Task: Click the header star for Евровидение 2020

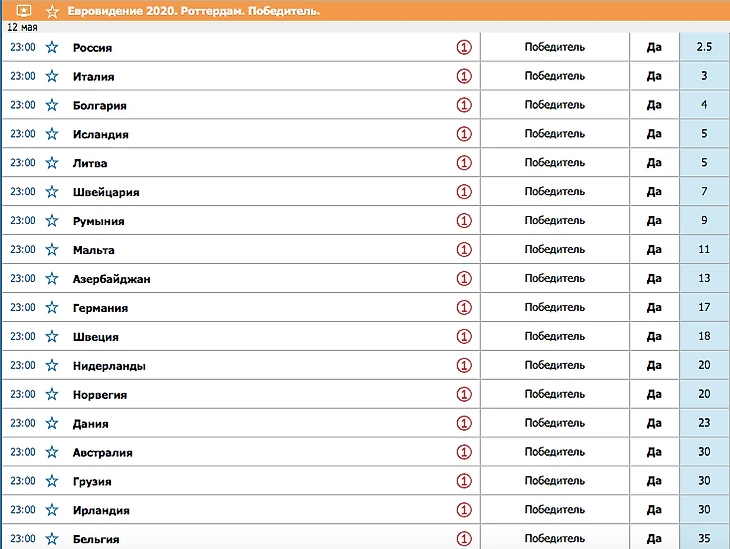Action: pyautogui.click(x=52, y=11)
